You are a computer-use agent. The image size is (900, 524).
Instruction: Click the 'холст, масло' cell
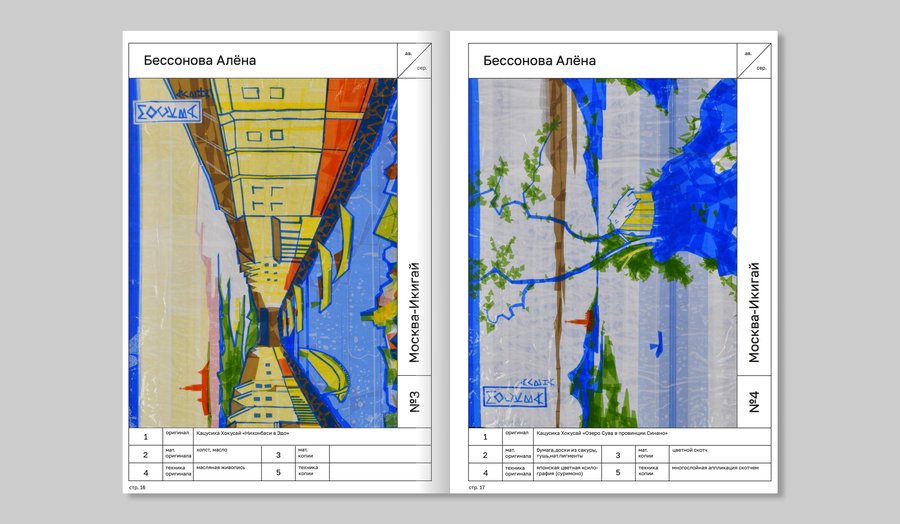point(227,454)
